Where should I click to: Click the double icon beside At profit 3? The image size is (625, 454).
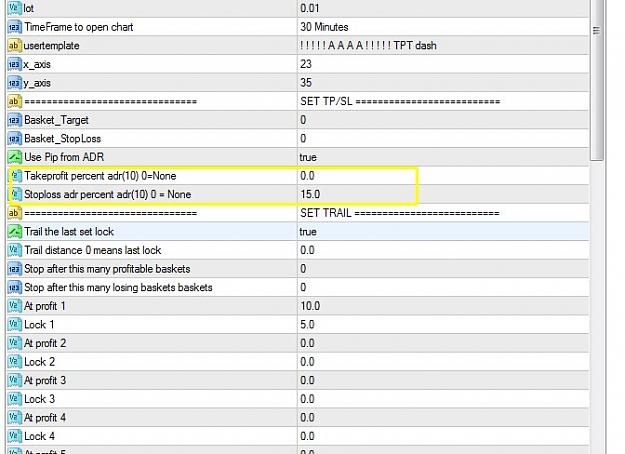[x=14, y=380]
